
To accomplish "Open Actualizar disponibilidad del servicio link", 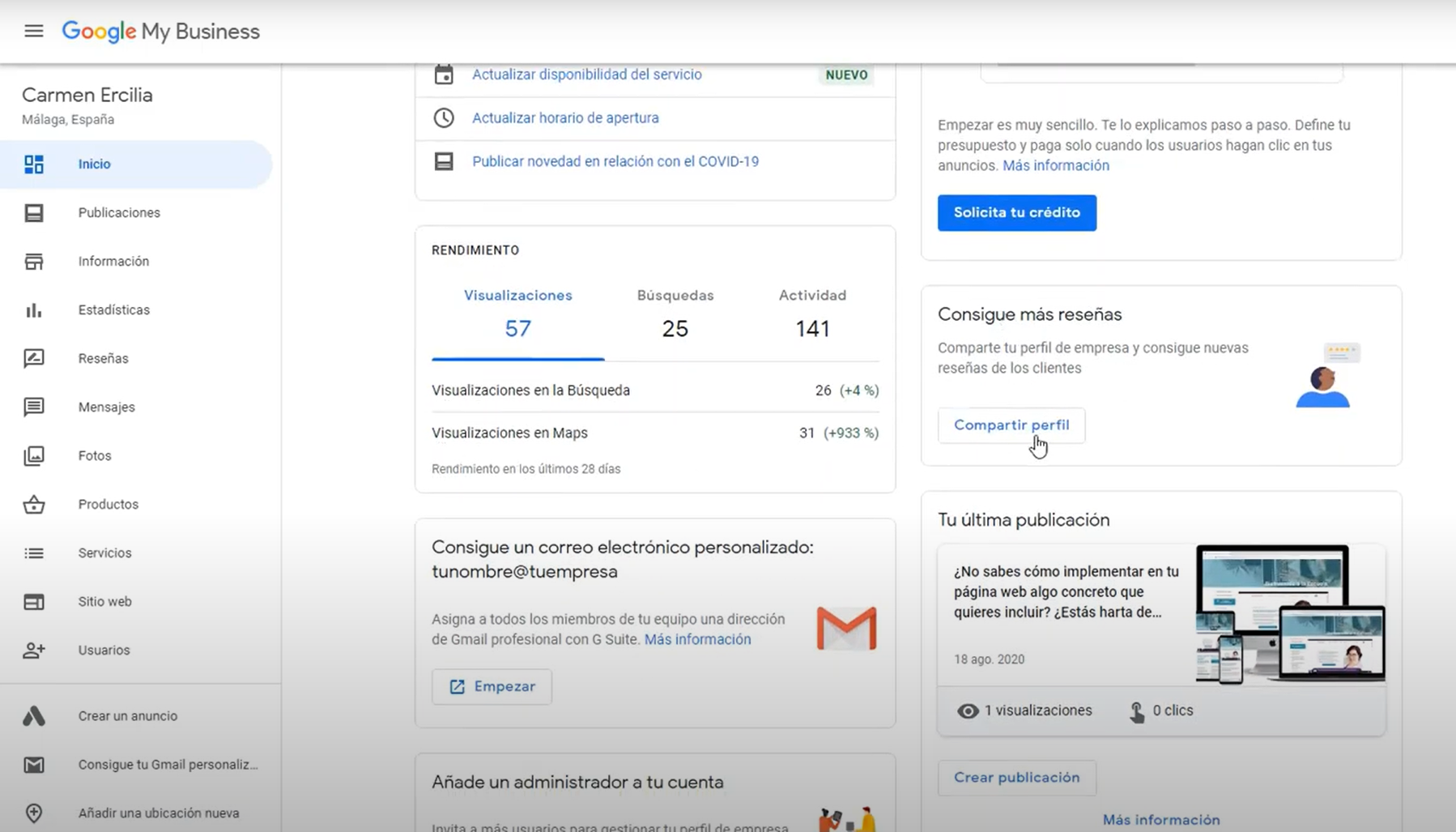I will (587, 75).
